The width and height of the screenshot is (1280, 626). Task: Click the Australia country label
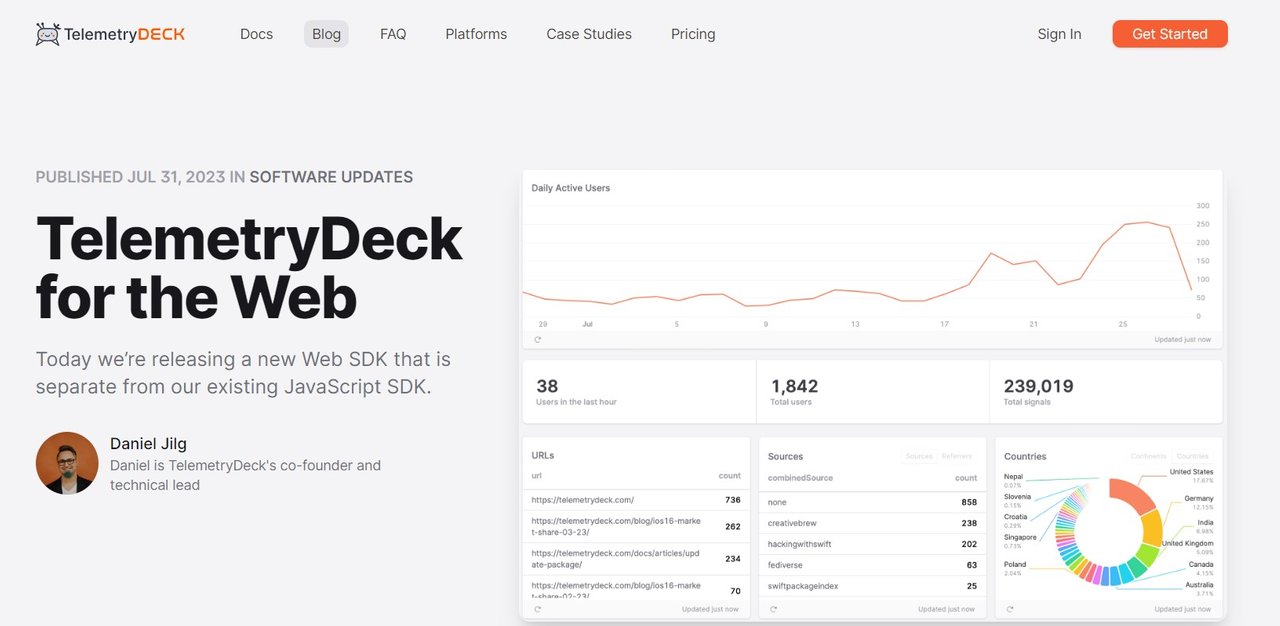1198,585
